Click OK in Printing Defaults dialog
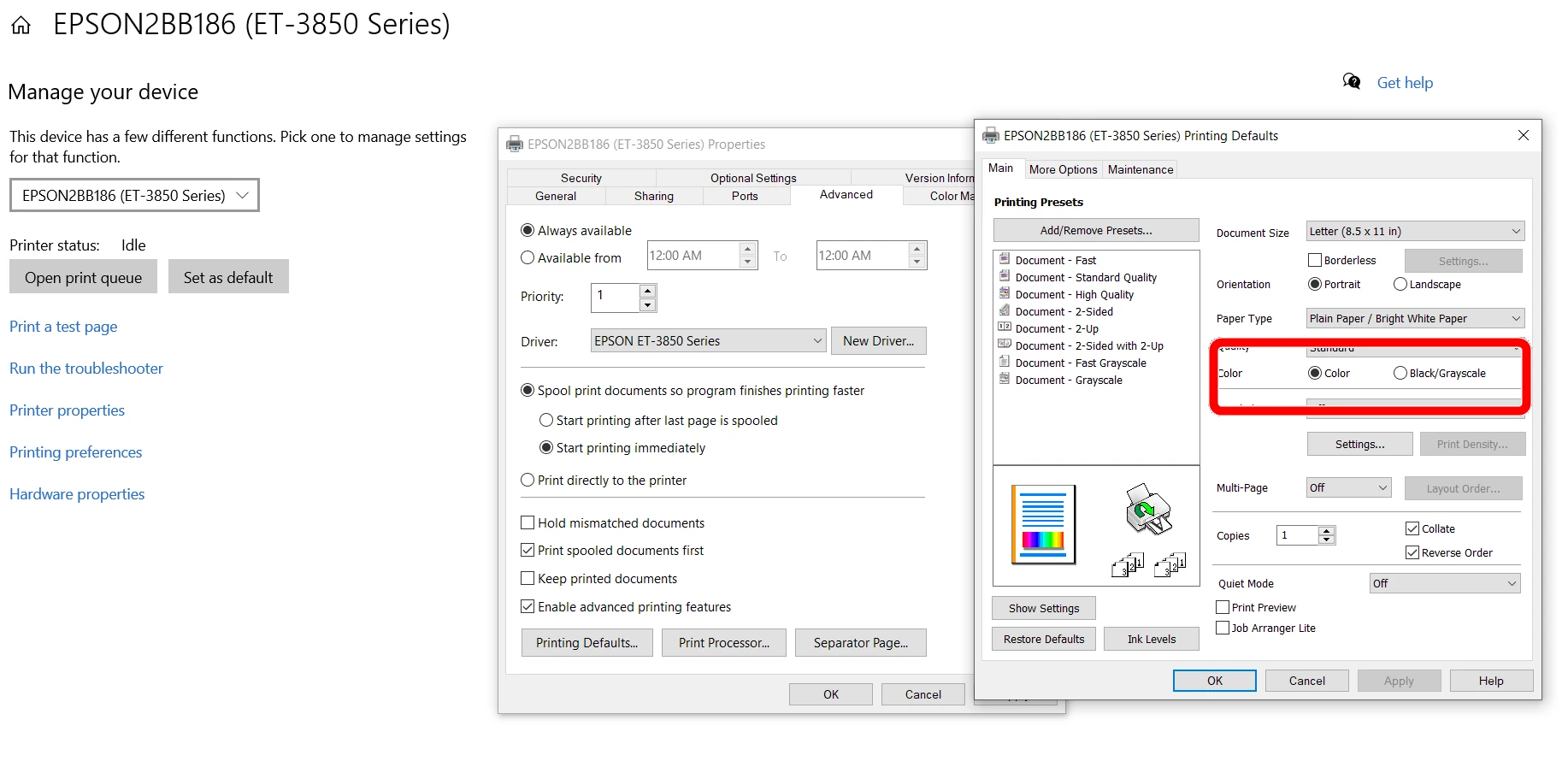 coord(1215,681)
